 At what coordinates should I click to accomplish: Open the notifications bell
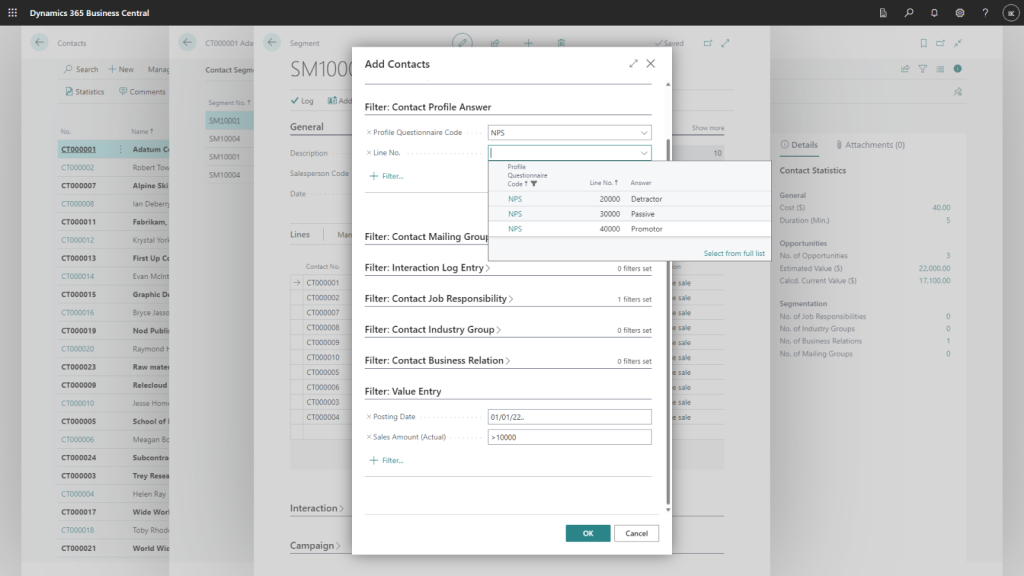point(934,12)
